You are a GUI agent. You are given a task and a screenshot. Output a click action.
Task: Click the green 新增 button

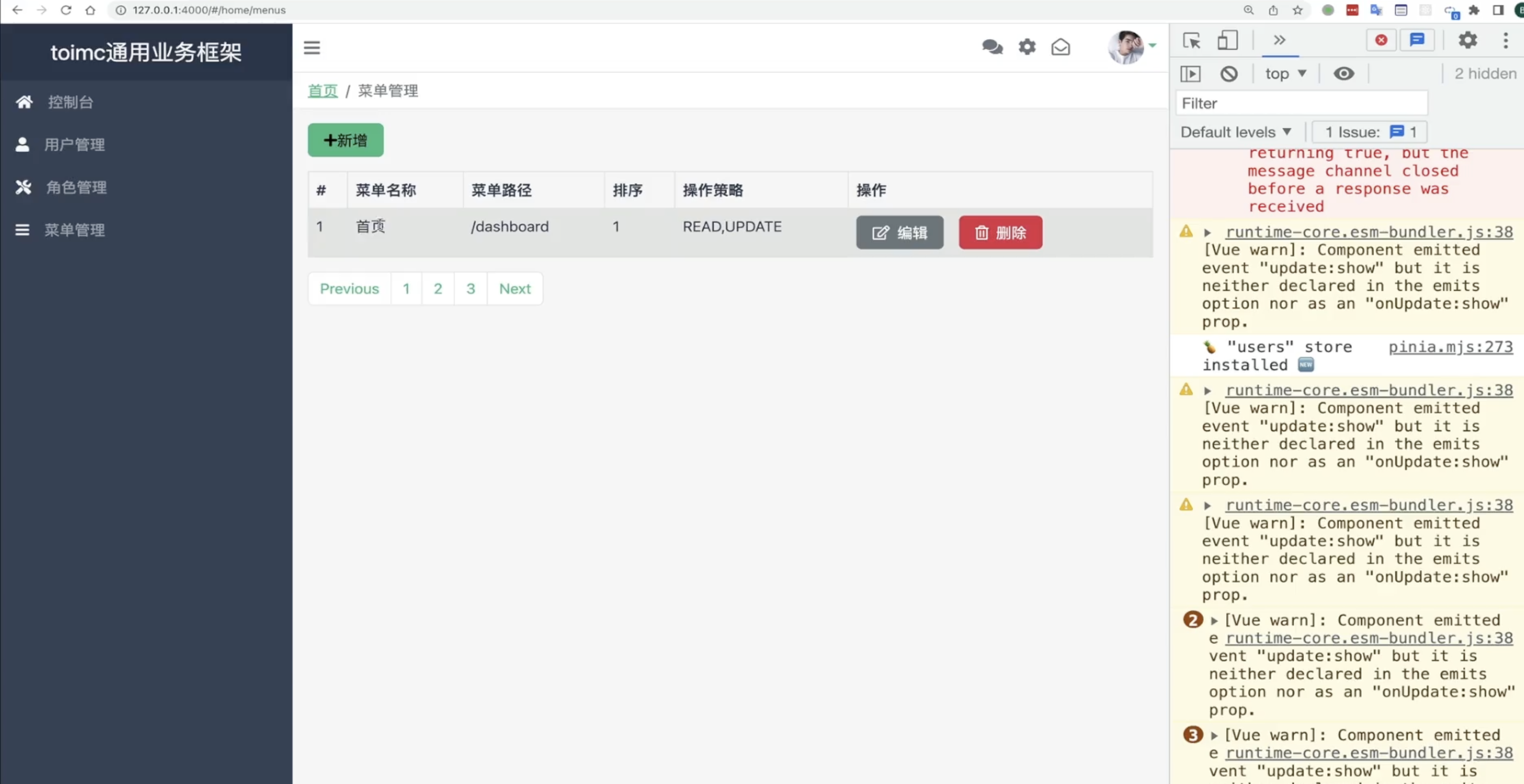(x=346, y=140)
